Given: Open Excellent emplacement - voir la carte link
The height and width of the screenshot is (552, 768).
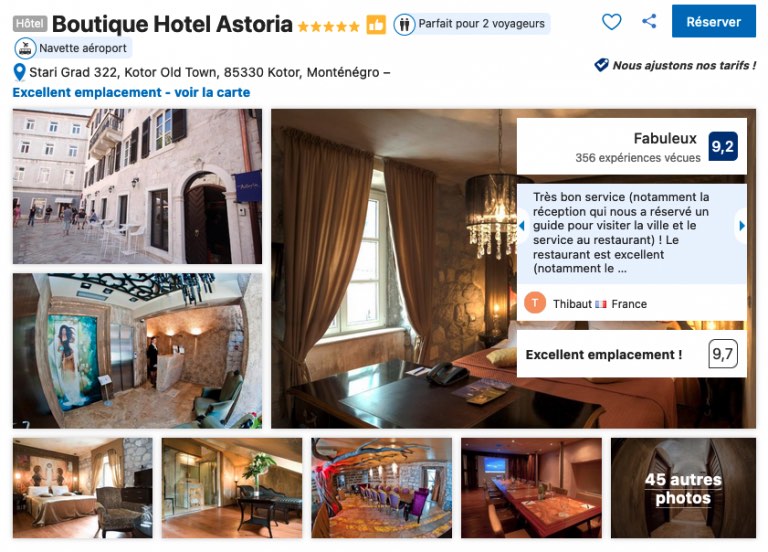Looking at the screenshot, I should (x=131, y=93).
